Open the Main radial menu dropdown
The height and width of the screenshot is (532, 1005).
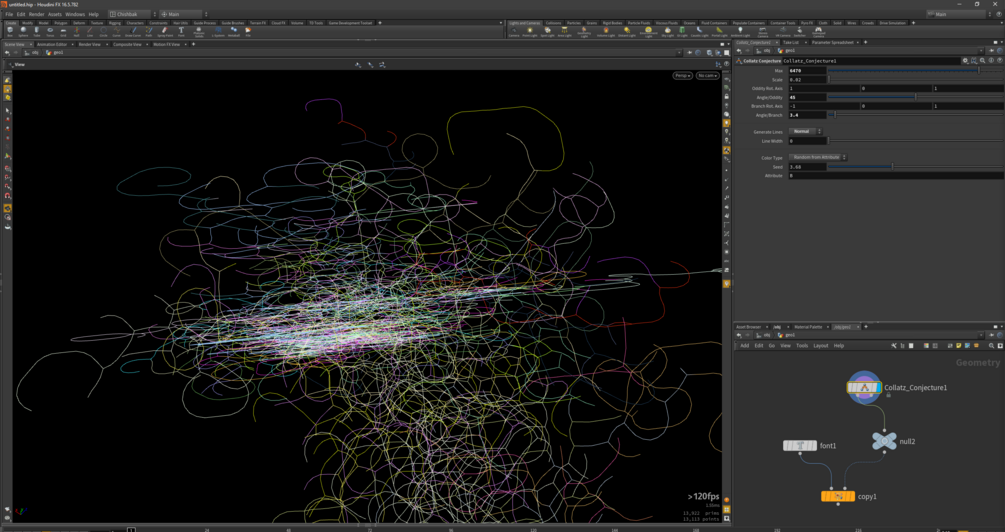(x=185, y=14)
